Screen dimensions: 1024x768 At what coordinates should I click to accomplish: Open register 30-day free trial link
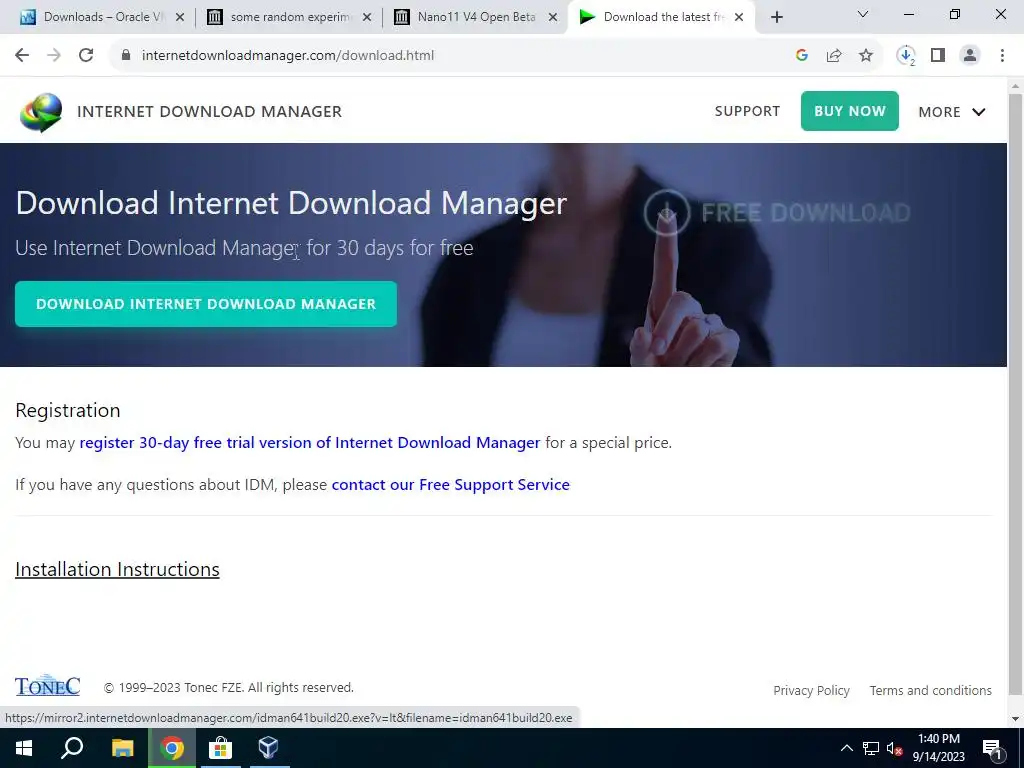310,443
